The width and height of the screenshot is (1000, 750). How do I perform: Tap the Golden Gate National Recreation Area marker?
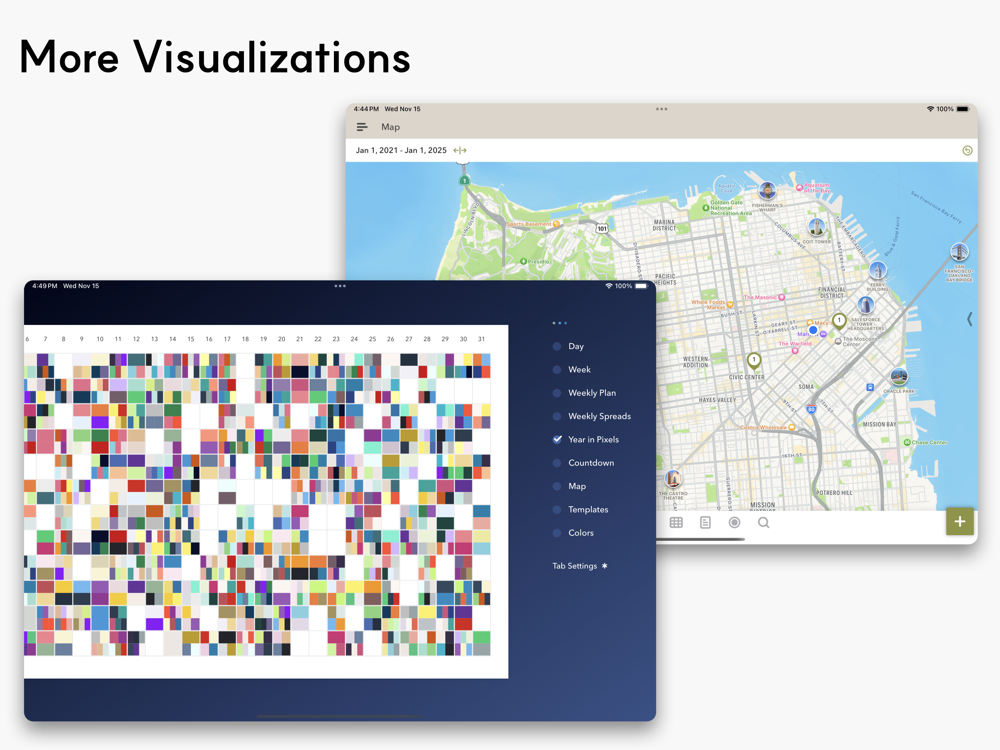tap(706, 207)
